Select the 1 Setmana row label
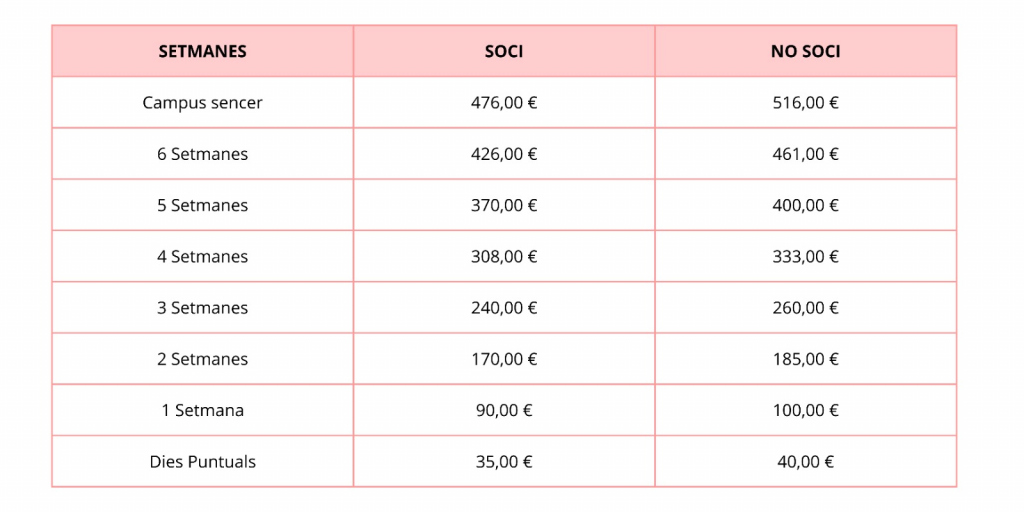 pyautogui.click(x=202, y=410)
